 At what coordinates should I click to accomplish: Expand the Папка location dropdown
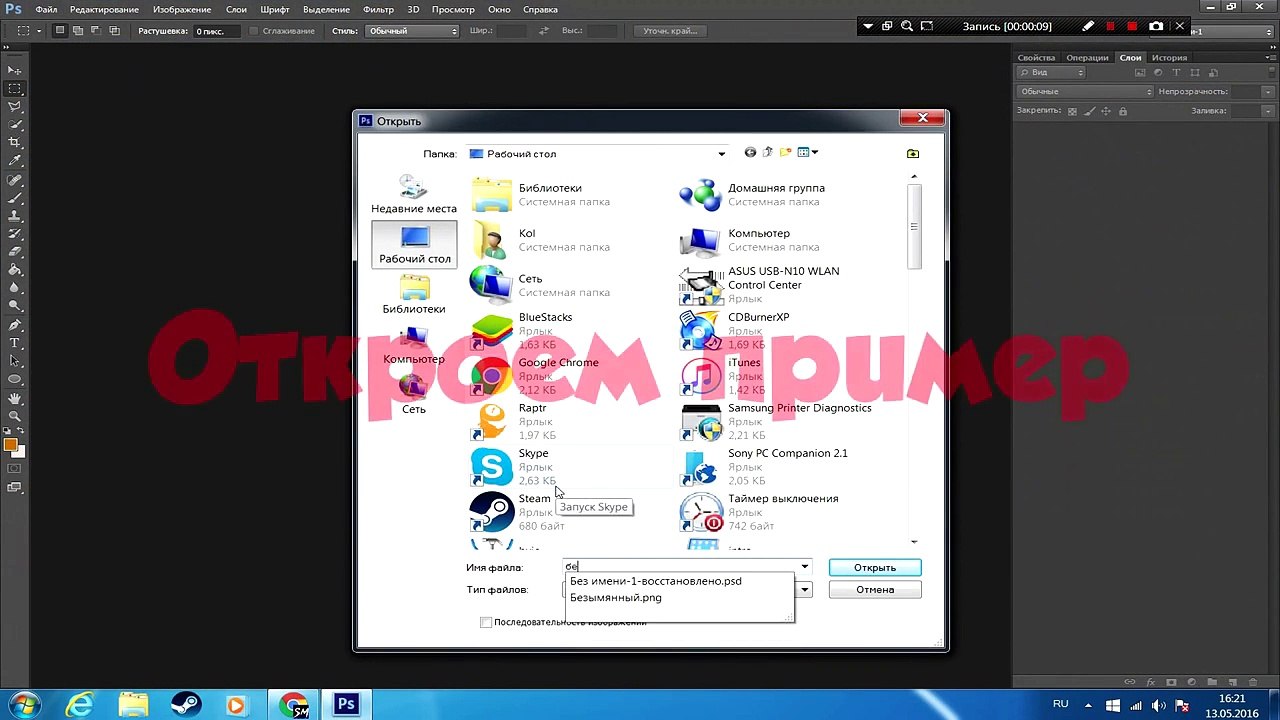coord(721,154)
